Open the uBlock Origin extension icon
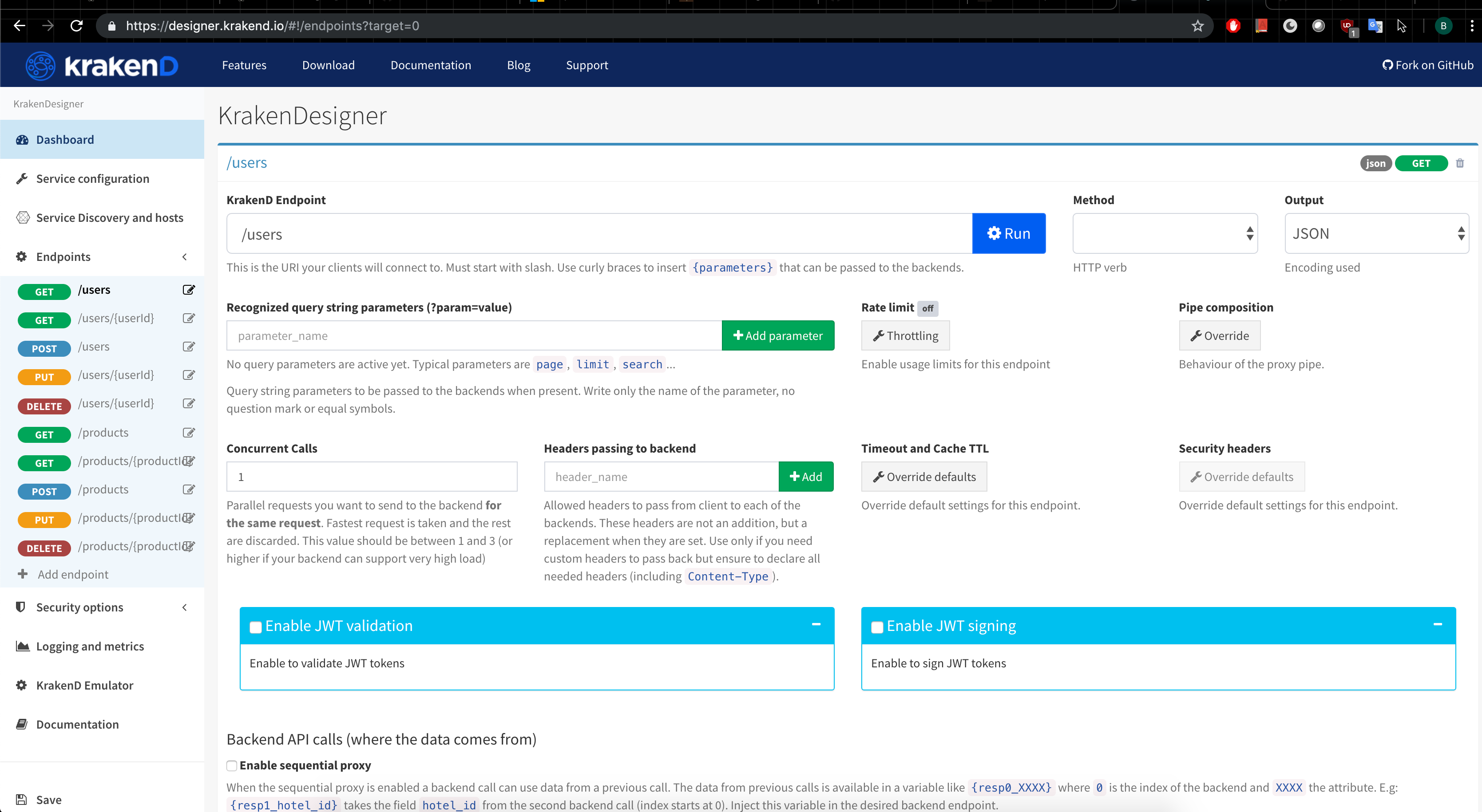The width and height of the screenshot is (1482, 812). tap(1347, 26)
